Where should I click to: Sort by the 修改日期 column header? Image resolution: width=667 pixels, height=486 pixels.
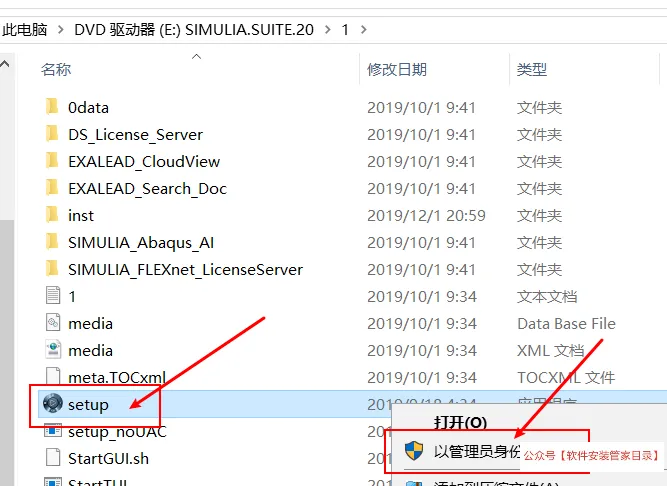point(397,69)
